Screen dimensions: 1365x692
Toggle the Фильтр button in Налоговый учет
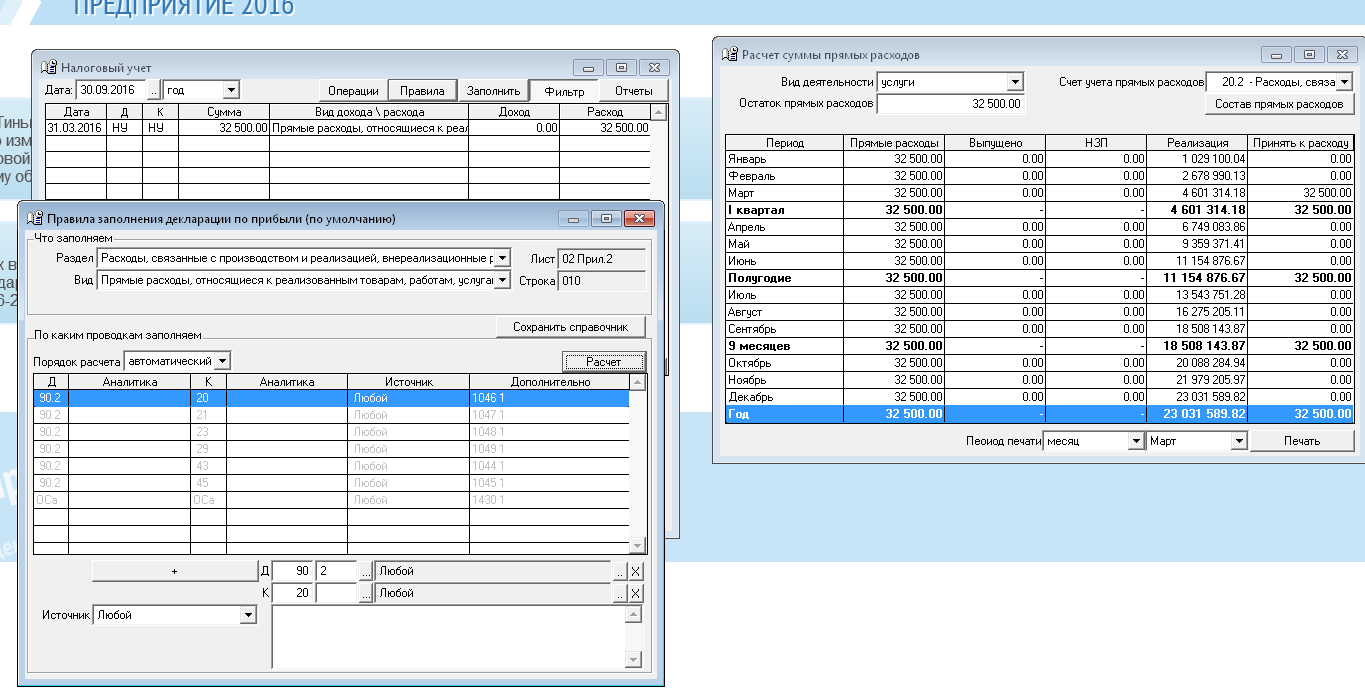pos(564,91)
